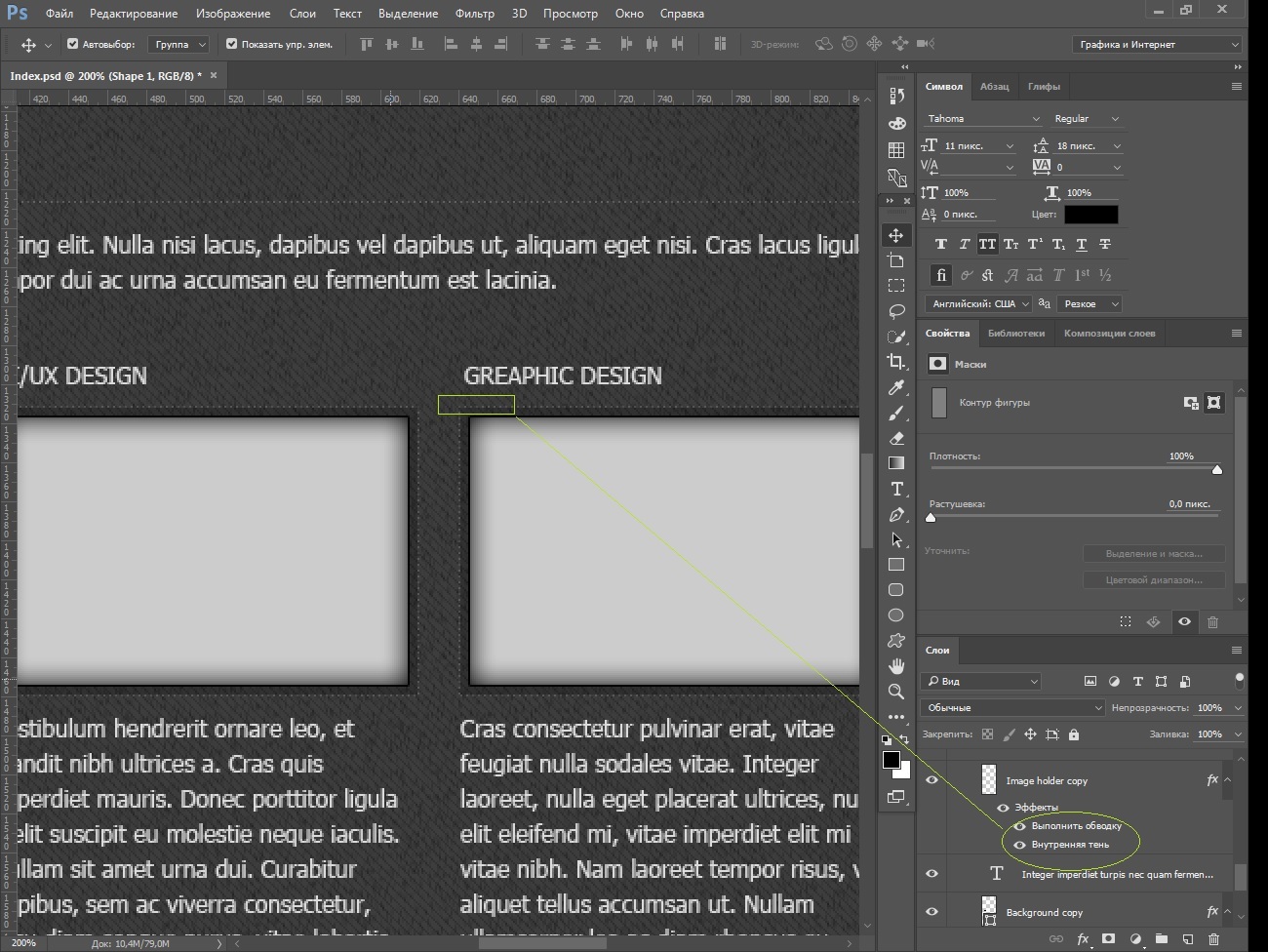This screenshot has width=1268, height=952.
Task: Select the Ellipse shape tool
Action: point(896,615)
